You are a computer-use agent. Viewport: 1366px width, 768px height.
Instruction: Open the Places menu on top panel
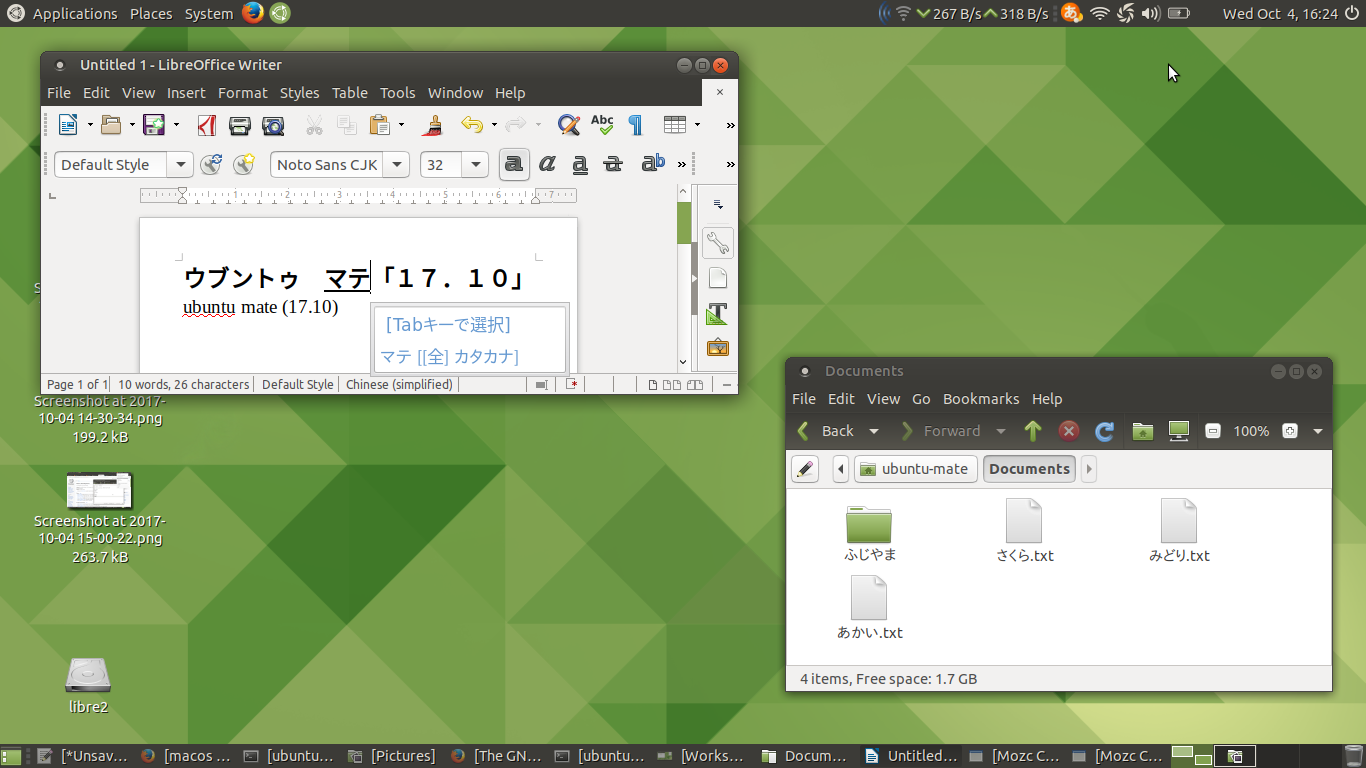151,13
